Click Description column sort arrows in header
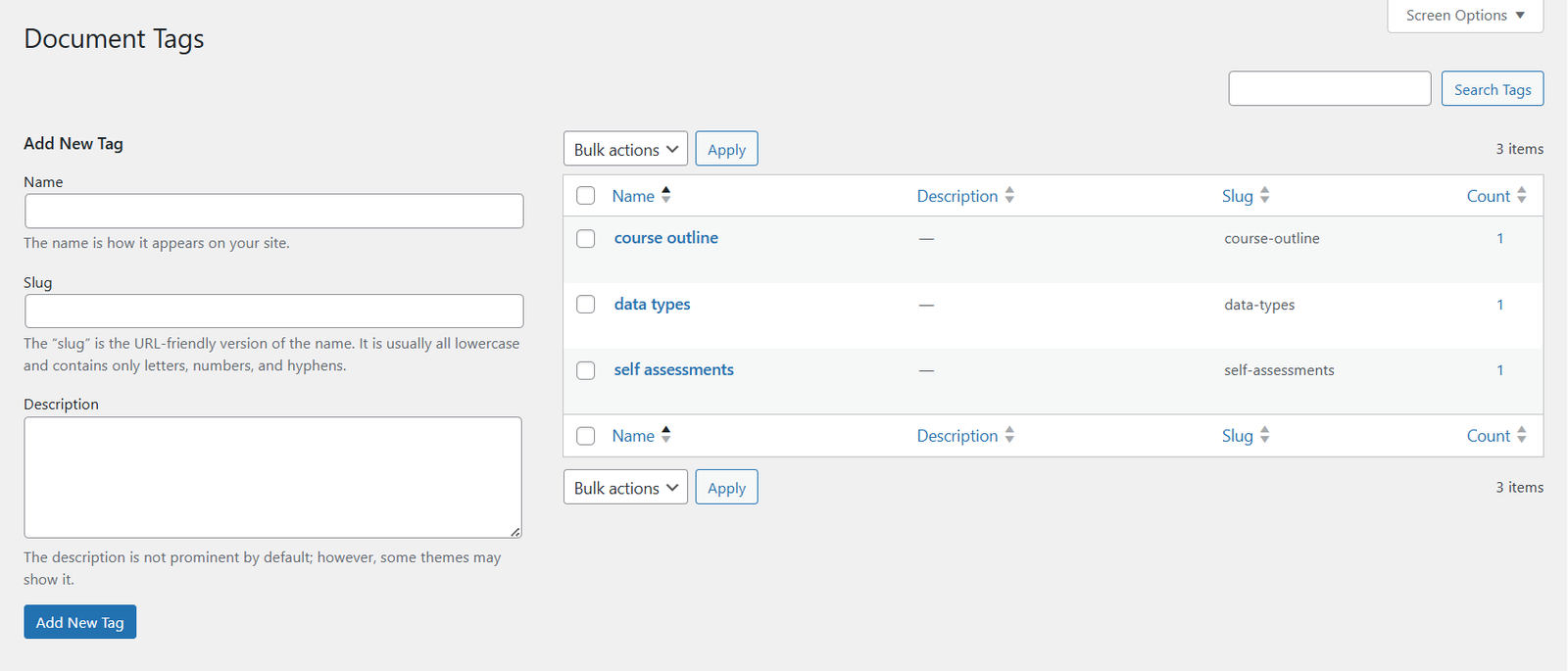1568x671 pixels. click(1009, 195)
